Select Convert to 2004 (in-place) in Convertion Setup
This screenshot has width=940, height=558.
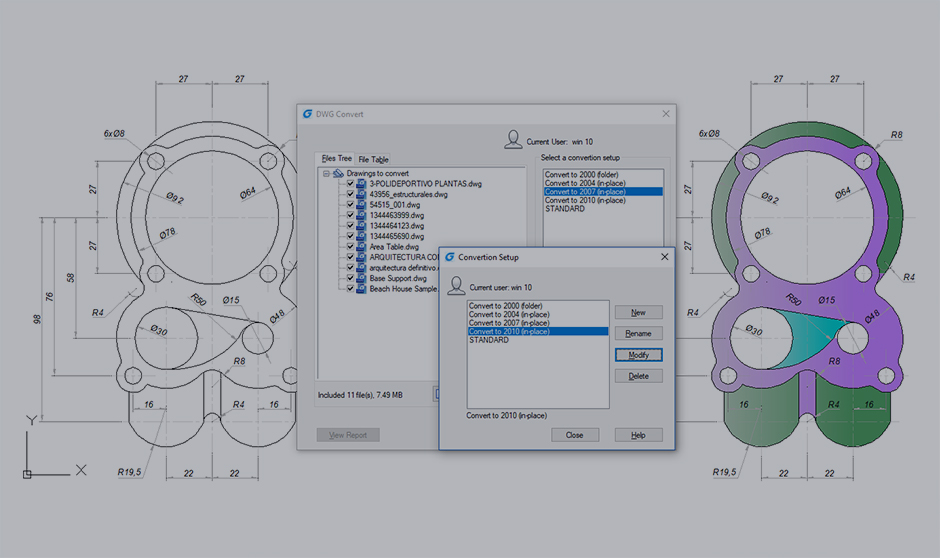(x=538, y=314)
